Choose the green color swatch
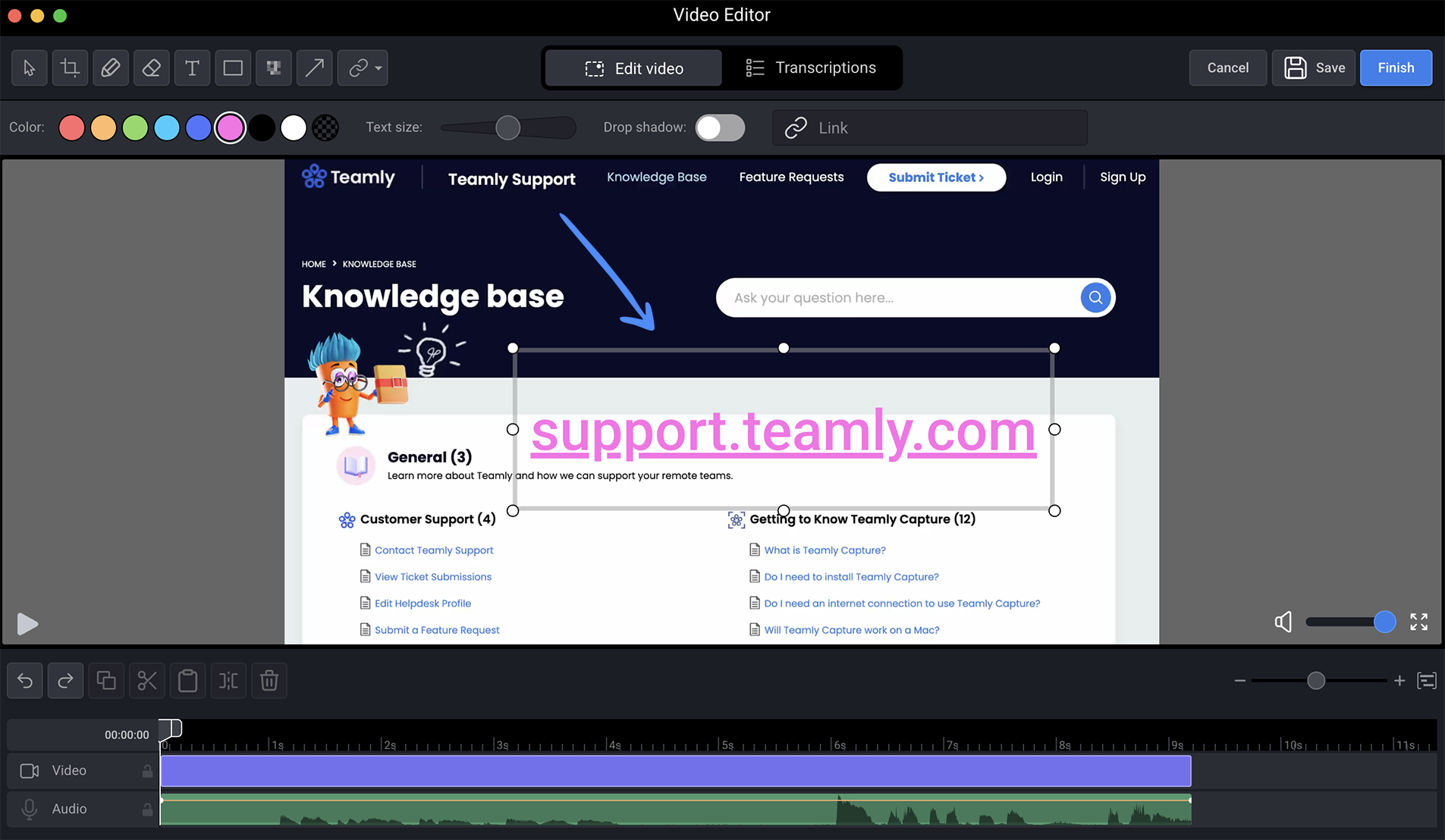This screenshot has height=840, width=1445. tap(136, 128)
